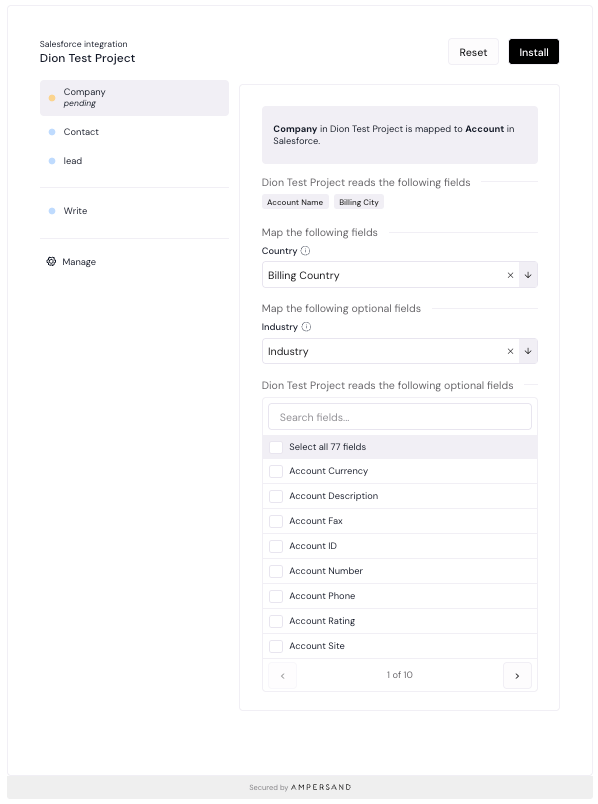Screen dimensions: 598x804
Task: Open the Write section
Action: (x=134, y=211)
